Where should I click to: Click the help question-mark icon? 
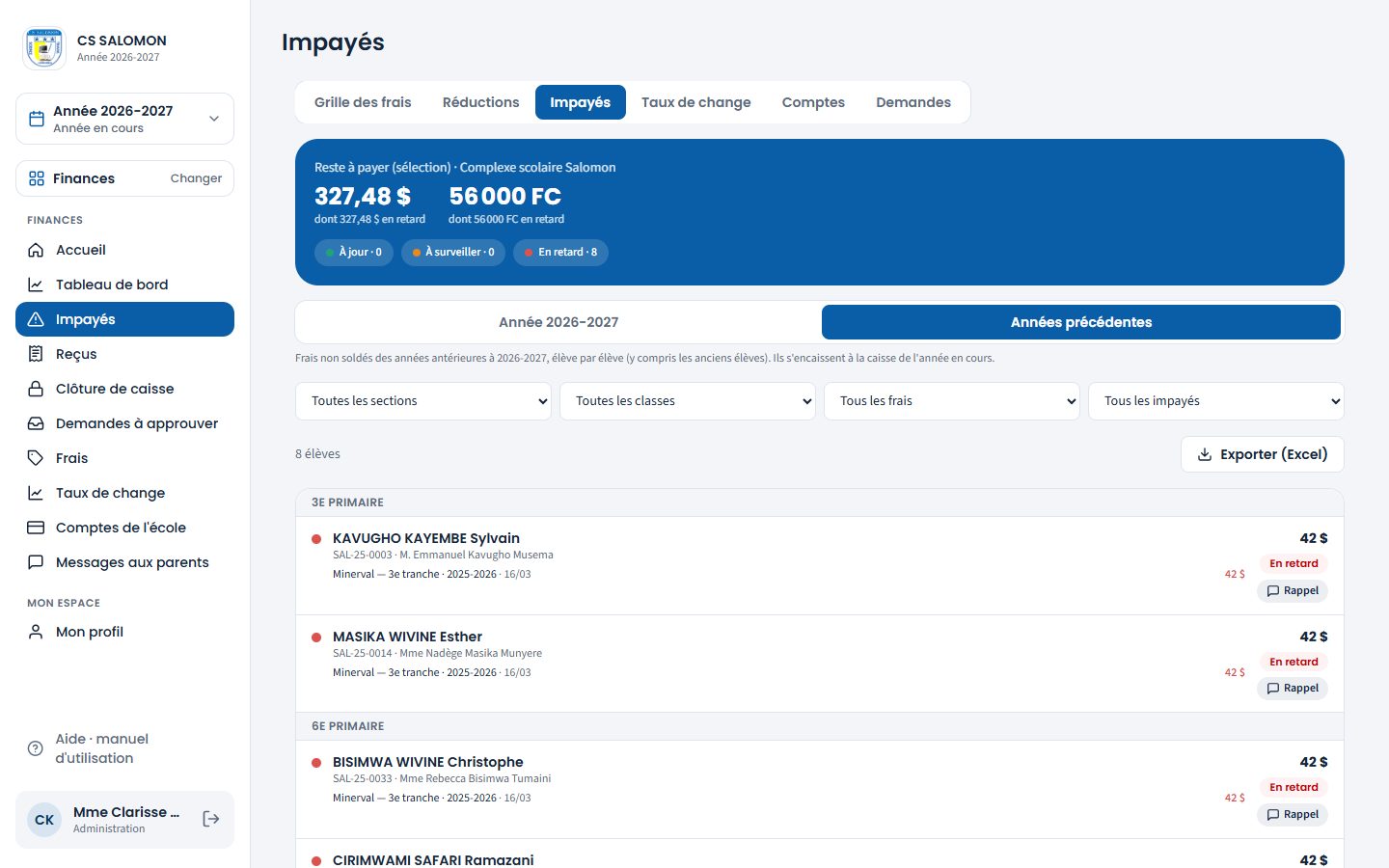pyautogui.click(x=36, y=748)
